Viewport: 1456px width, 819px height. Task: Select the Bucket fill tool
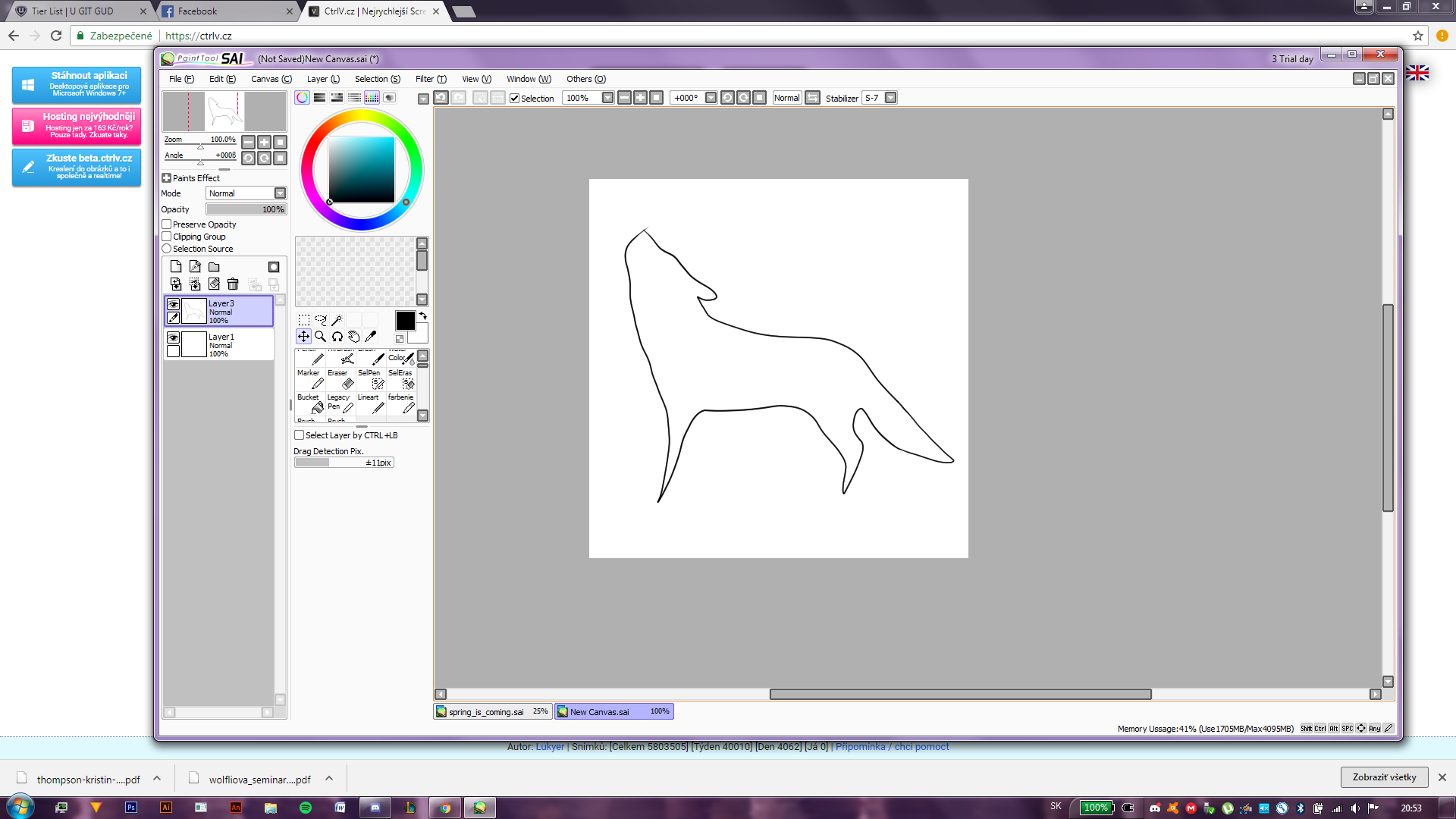309,403
